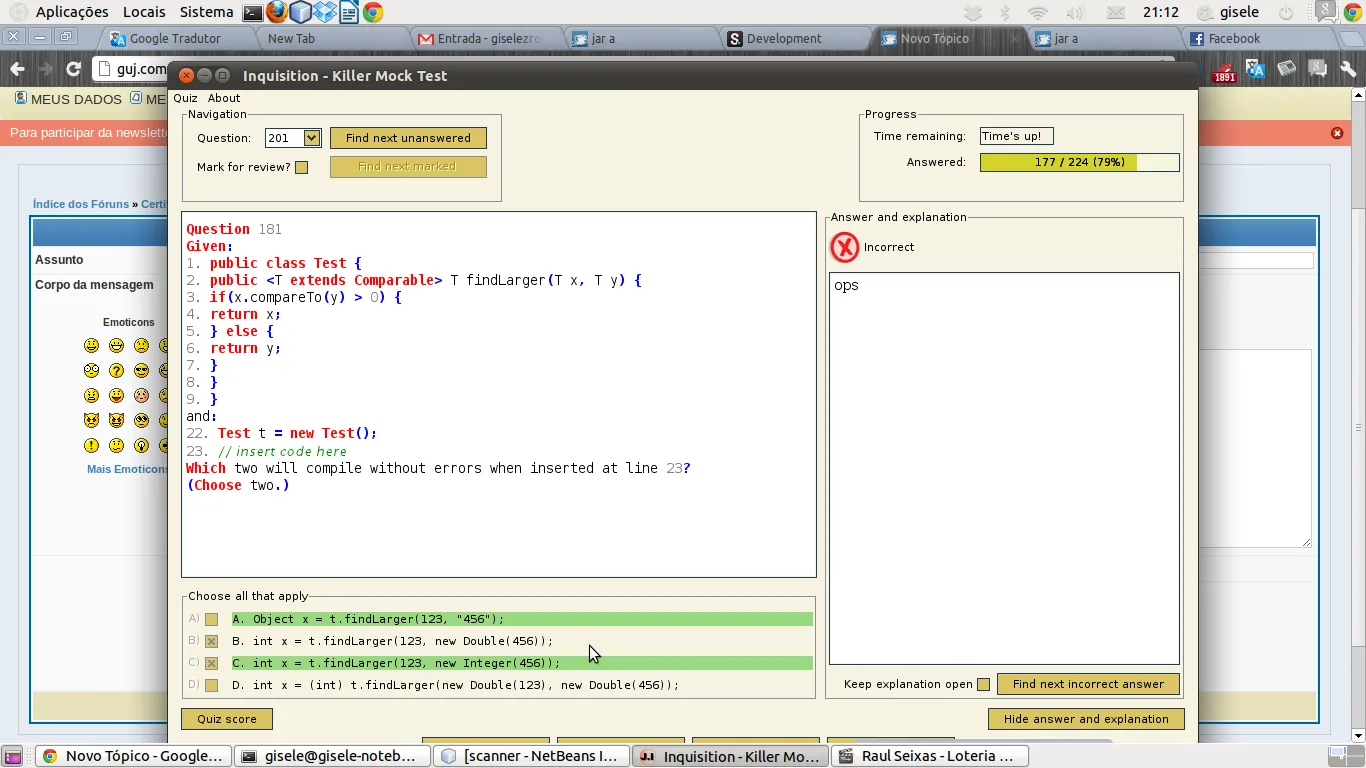Close the red newsletter notification banner

[x=1337, y=133]
